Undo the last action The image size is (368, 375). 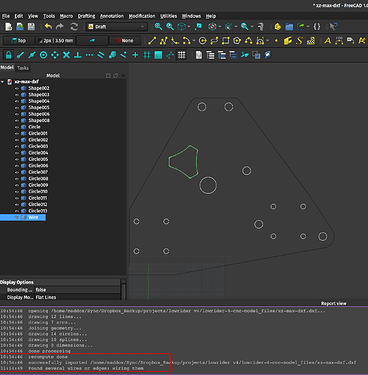click(x=48, y=27)
